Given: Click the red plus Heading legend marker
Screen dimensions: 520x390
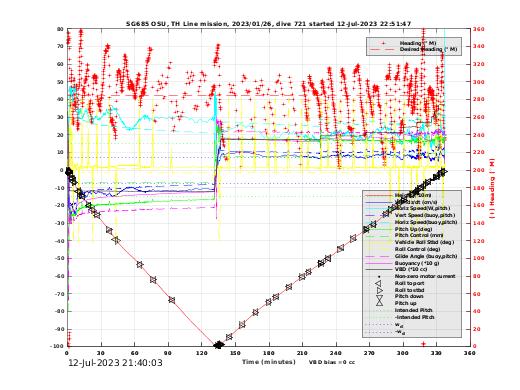Looking at the screenshot, I should (383, 43).
